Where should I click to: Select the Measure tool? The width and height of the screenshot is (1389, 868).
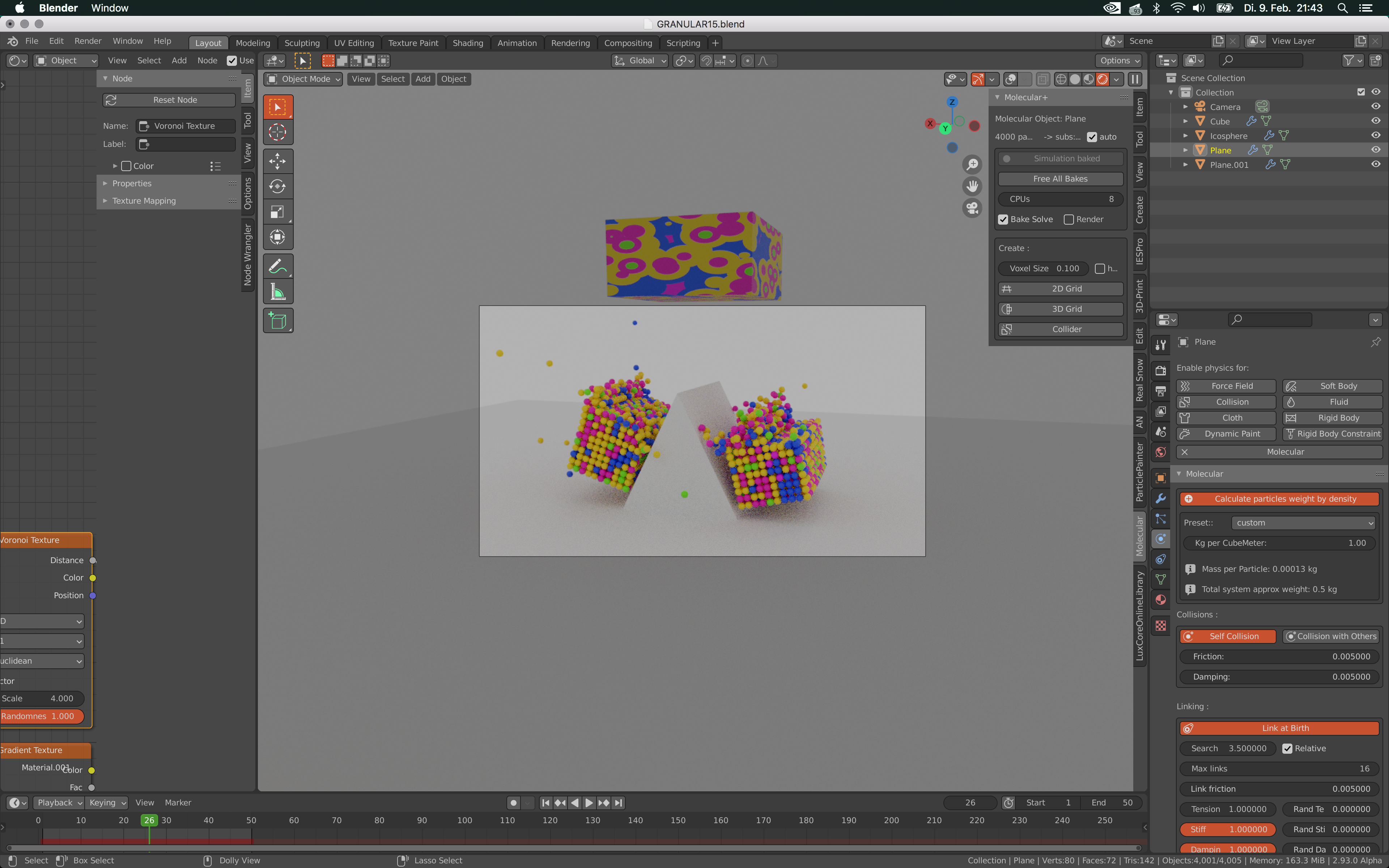(278, 291)
